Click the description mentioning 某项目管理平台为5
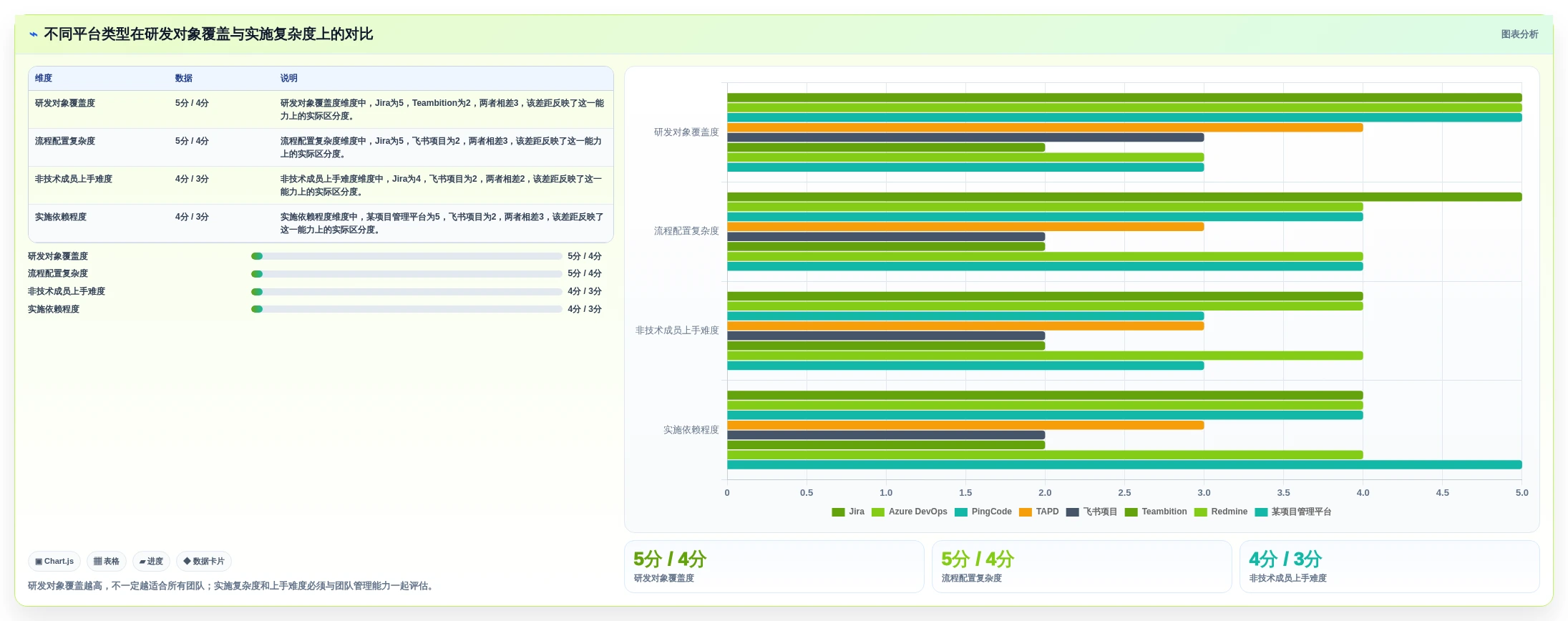 pos(442,223)
